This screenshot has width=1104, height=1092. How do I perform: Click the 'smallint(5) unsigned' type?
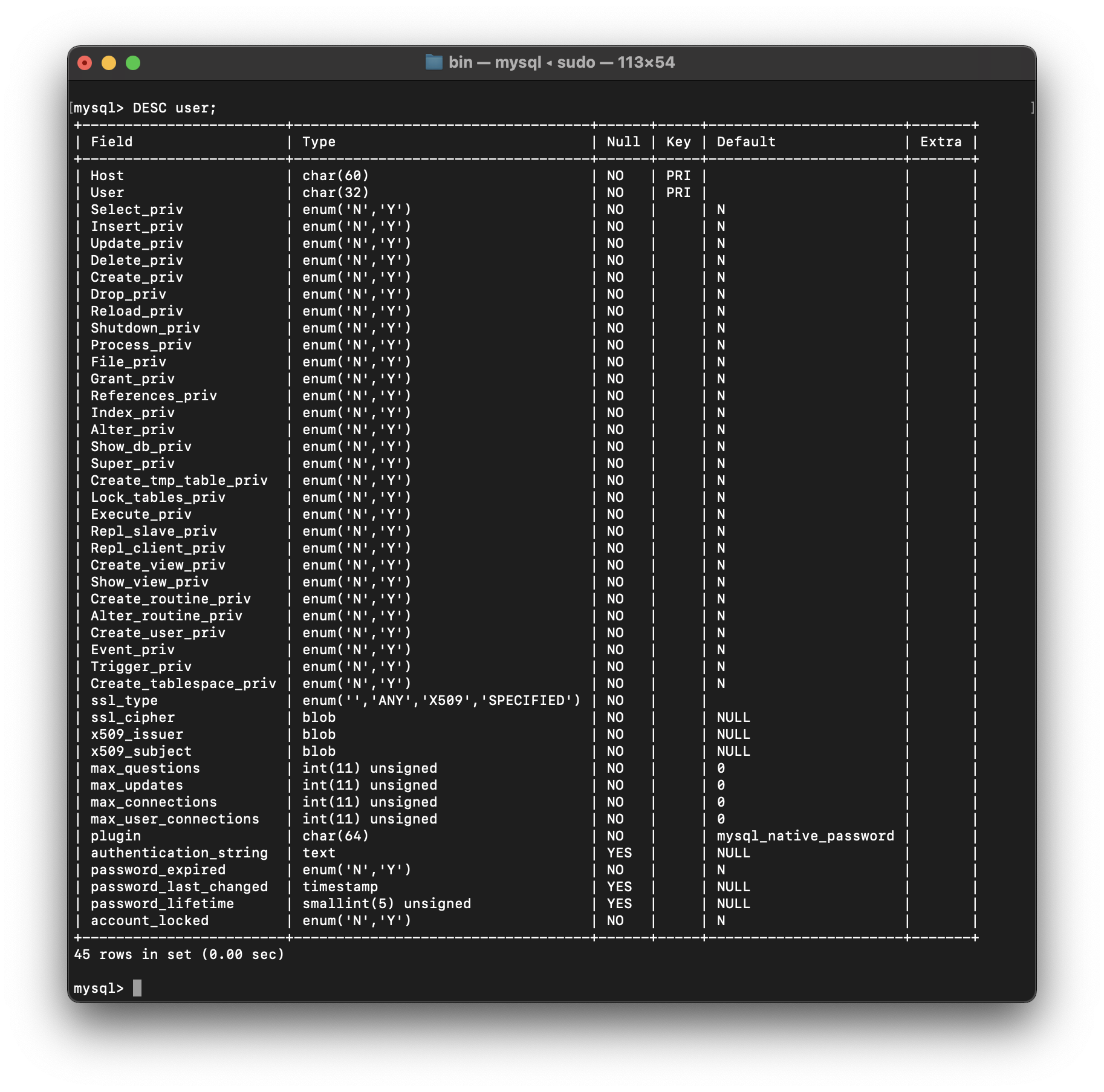(x=386, y=904)
